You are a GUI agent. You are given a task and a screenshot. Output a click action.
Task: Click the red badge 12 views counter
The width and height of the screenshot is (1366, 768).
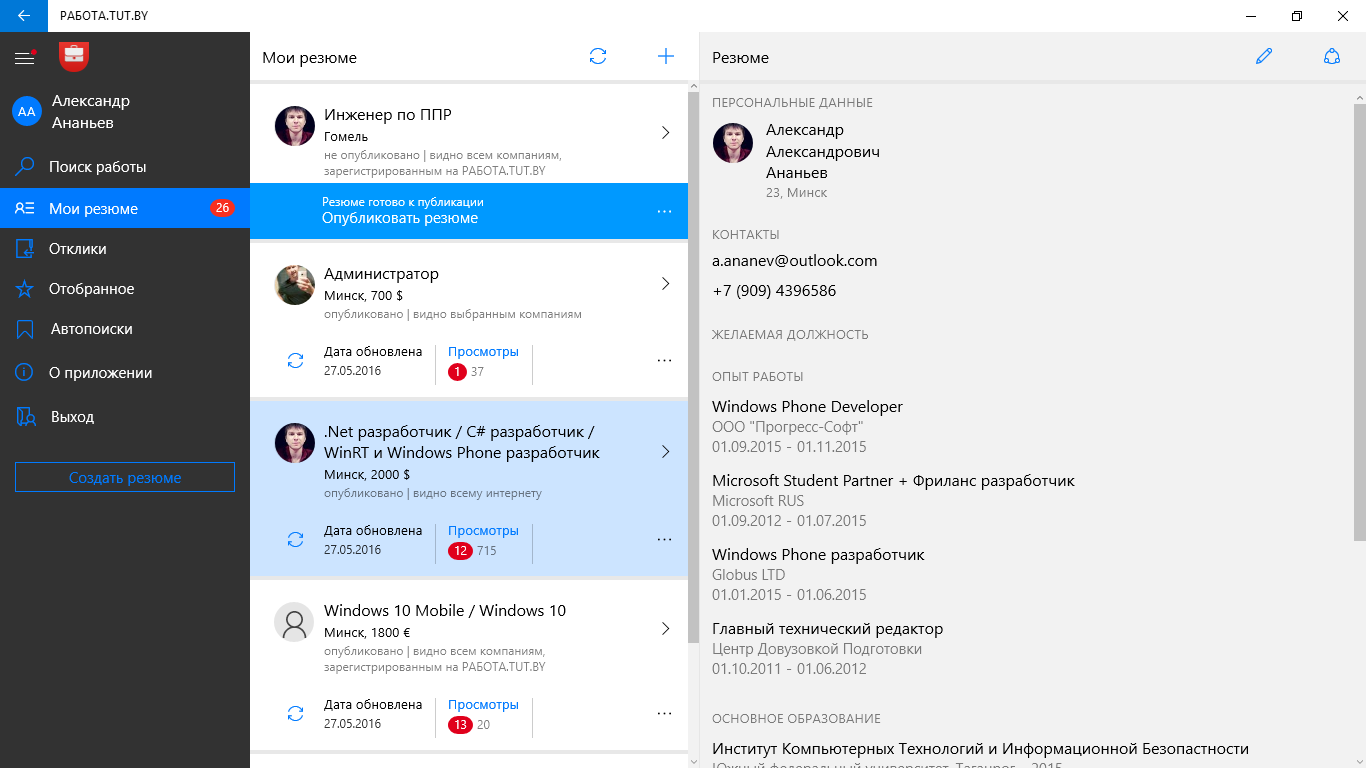click(460, 551)
